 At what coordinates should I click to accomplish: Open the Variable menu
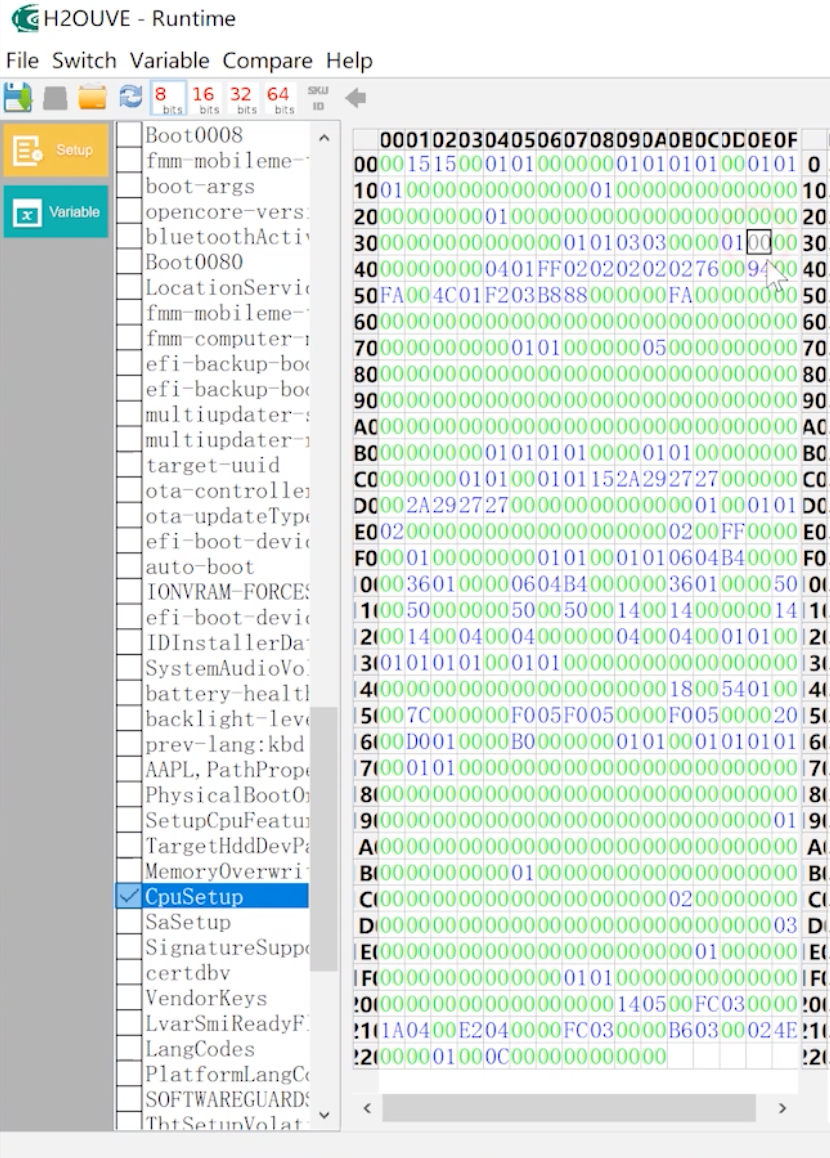170,61
